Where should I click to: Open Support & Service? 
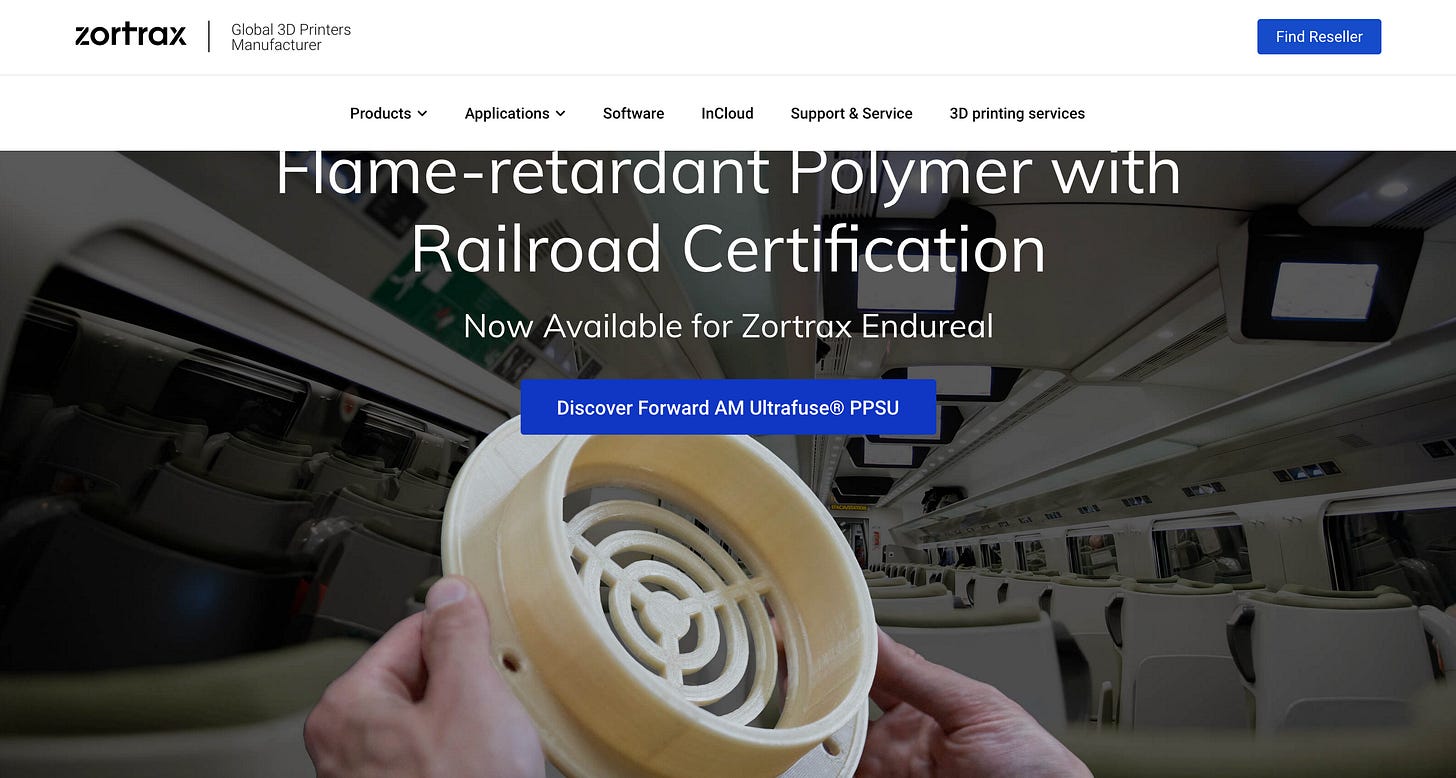tap(851, 113)
